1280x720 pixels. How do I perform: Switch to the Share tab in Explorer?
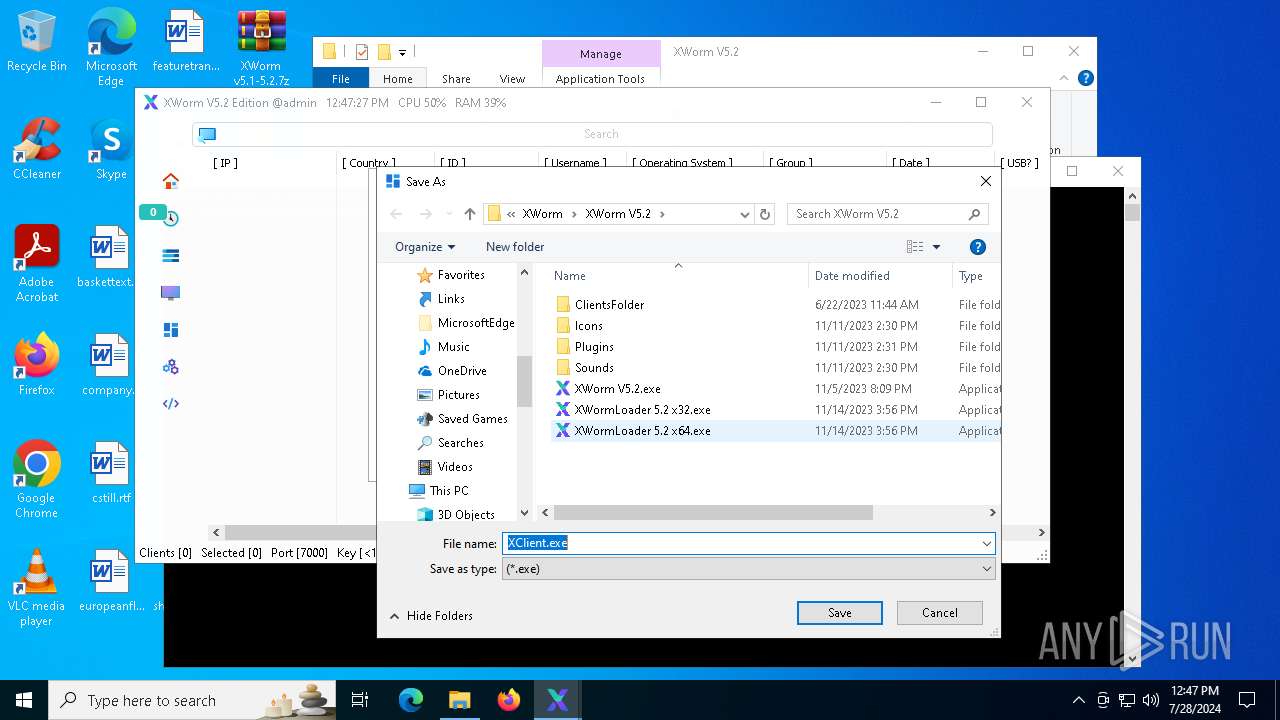[x=456, y=79]
